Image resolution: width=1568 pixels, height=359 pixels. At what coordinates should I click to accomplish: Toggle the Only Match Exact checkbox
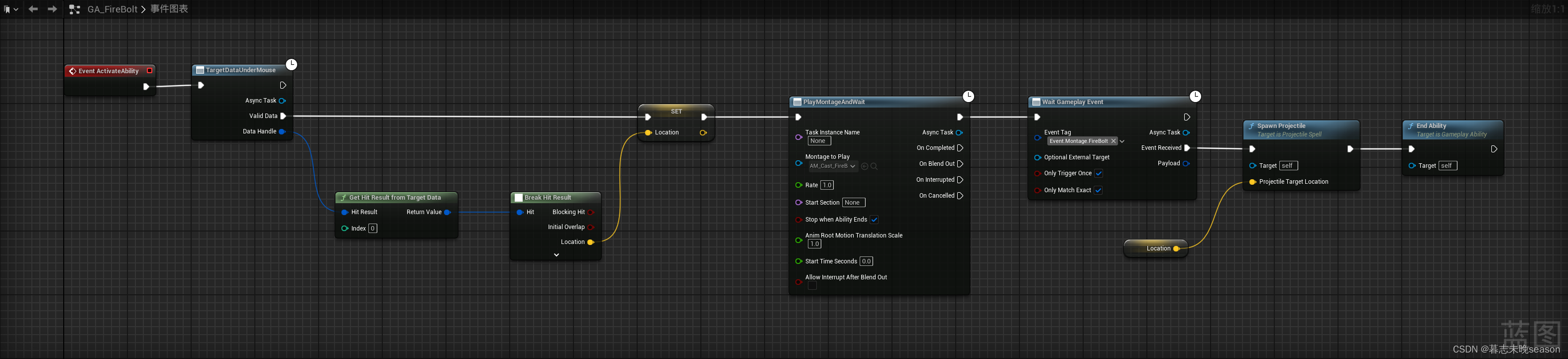[1098, 190]
